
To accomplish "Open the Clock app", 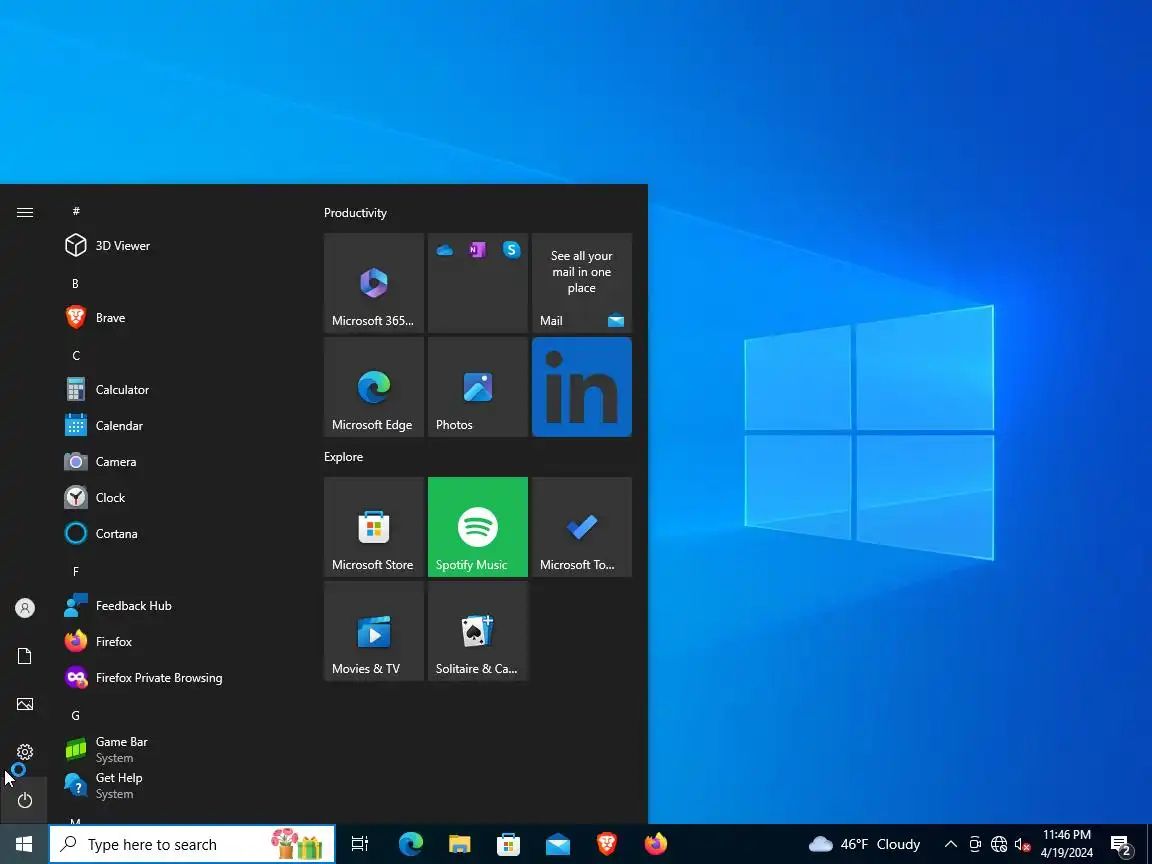I will click(x=176, y=497).
